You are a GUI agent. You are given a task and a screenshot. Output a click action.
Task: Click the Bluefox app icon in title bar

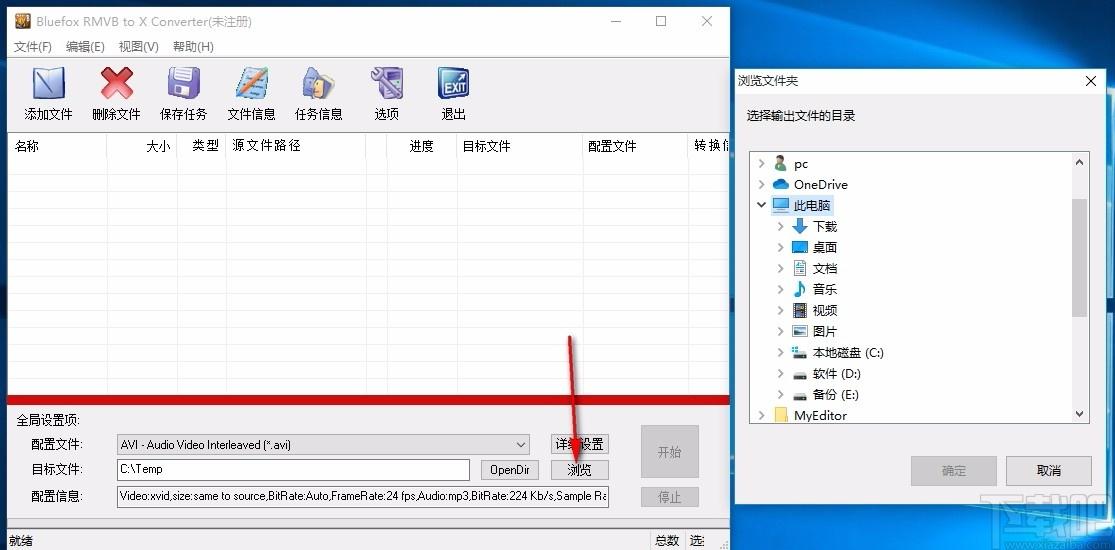(x=23, y=21)
